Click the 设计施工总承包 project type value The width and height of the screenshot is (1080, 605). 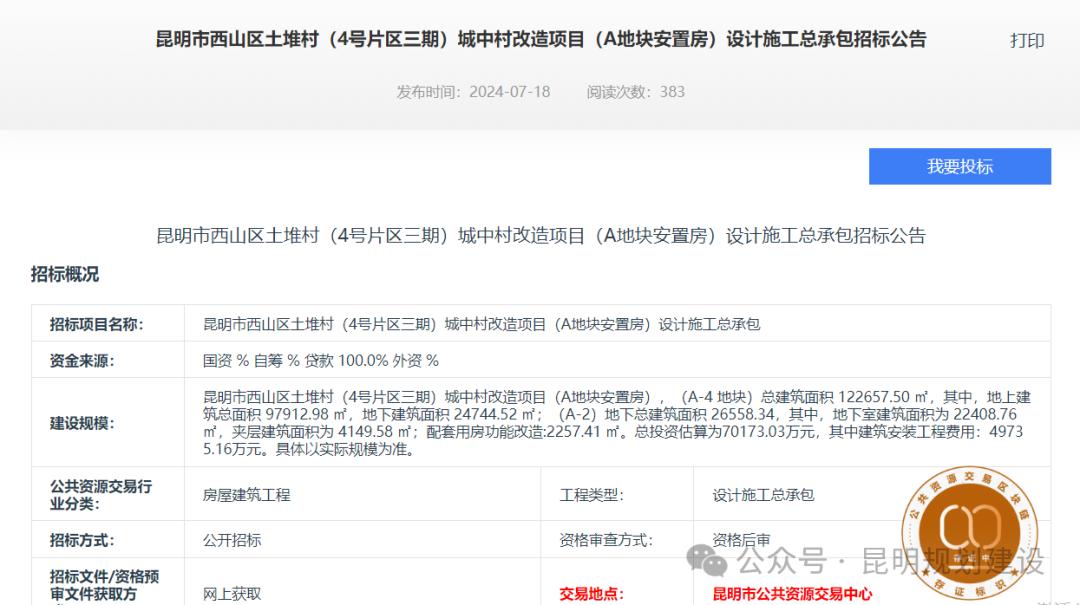(763, 494)
